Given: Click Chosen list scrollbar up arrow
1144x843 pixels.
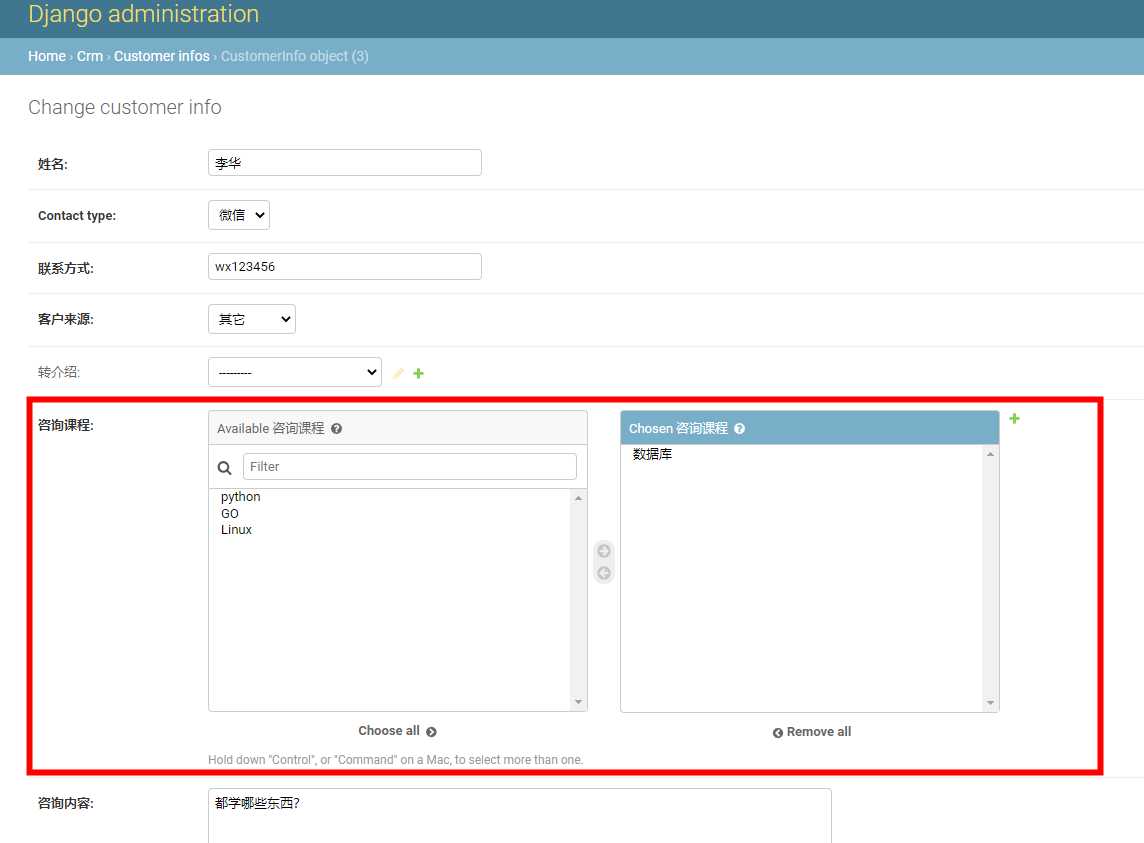Looking at the screenshot, I should point(990,454).
